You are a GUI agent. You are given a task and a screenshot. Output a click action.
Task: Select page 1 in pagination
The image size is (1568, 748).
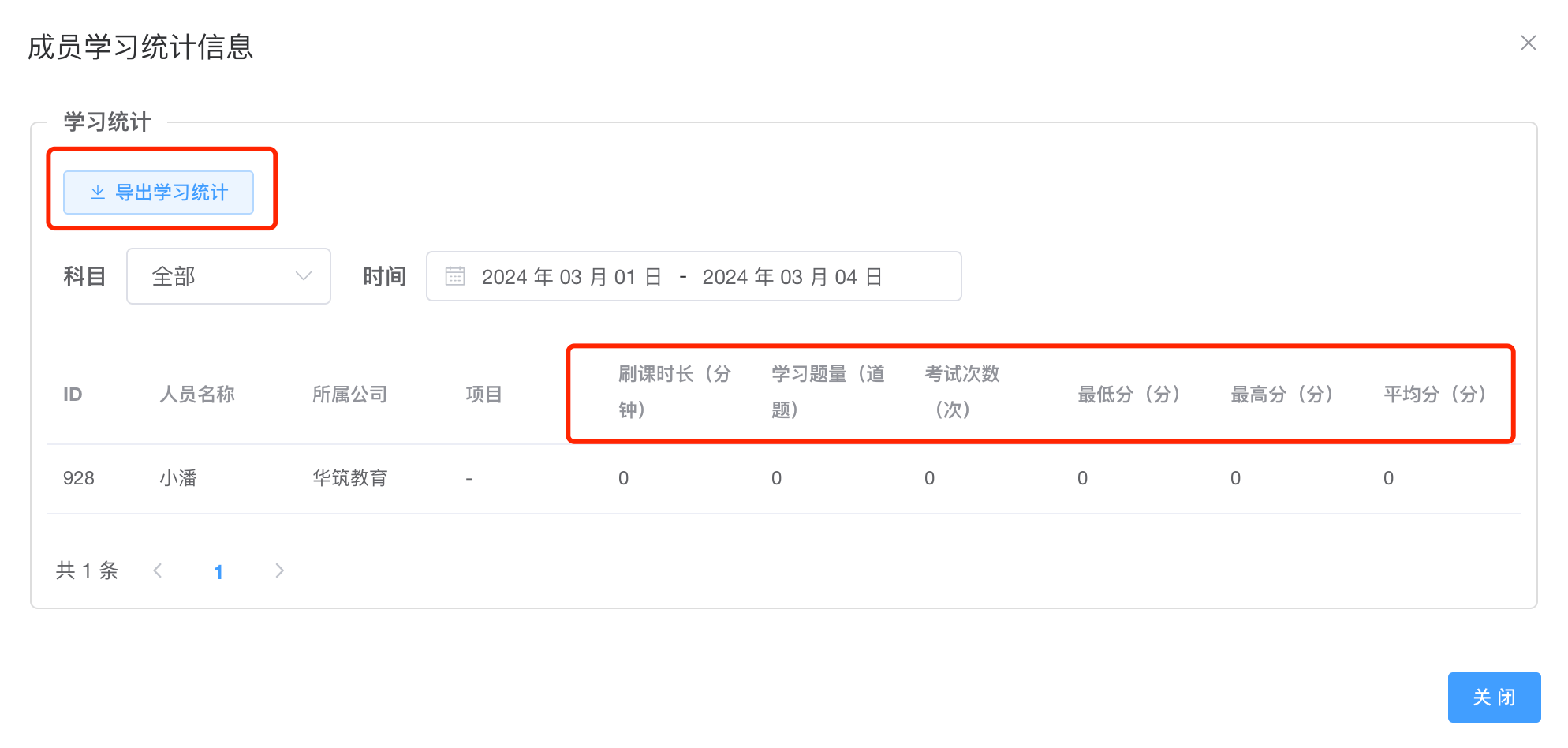218,571
